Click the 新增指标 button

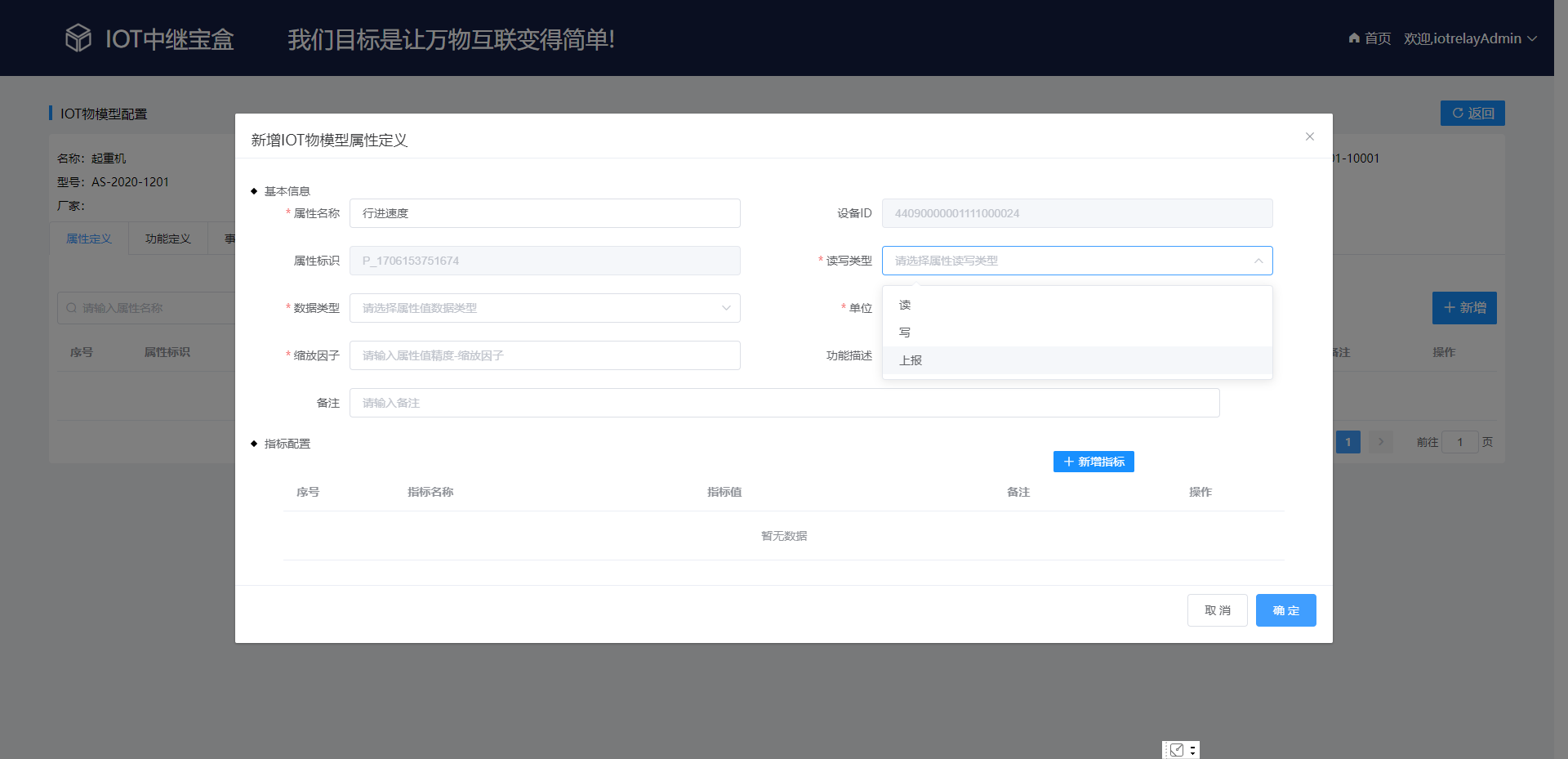pos(1094,462)
